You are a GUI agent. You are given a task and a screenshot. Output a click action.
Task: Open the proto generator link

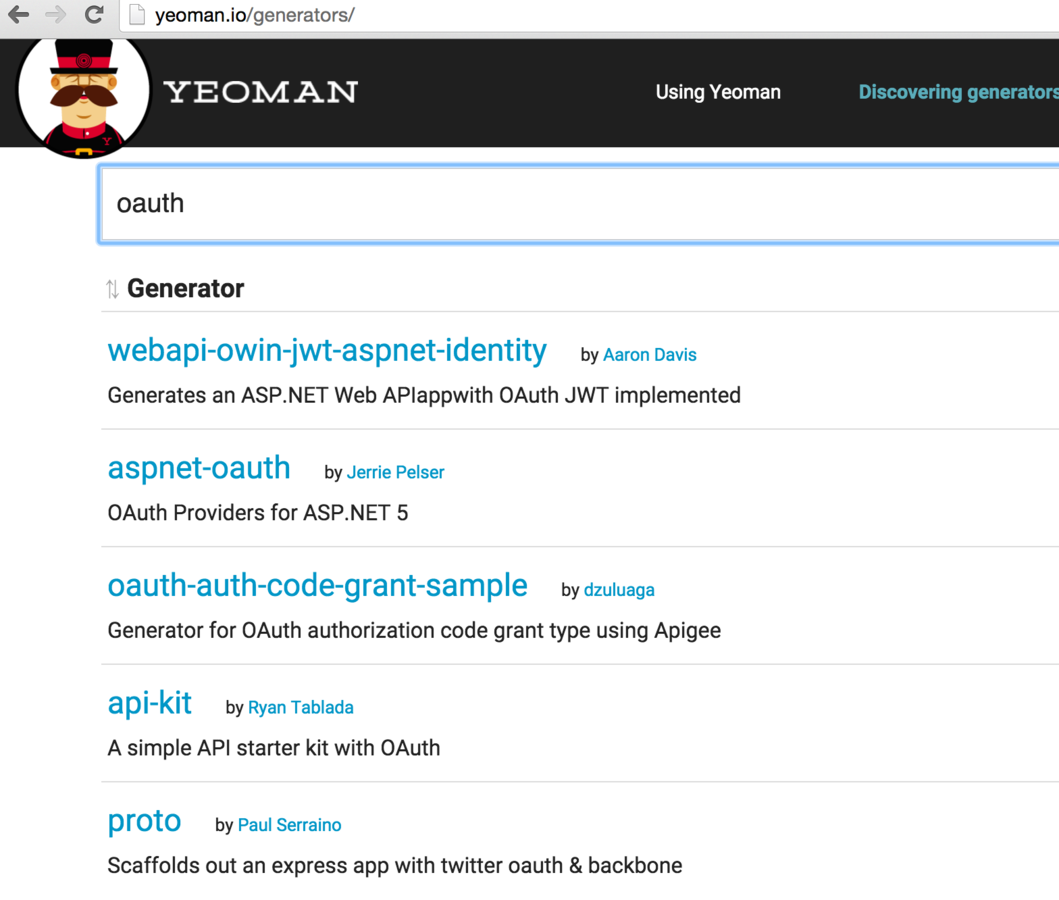coord(144,822)
